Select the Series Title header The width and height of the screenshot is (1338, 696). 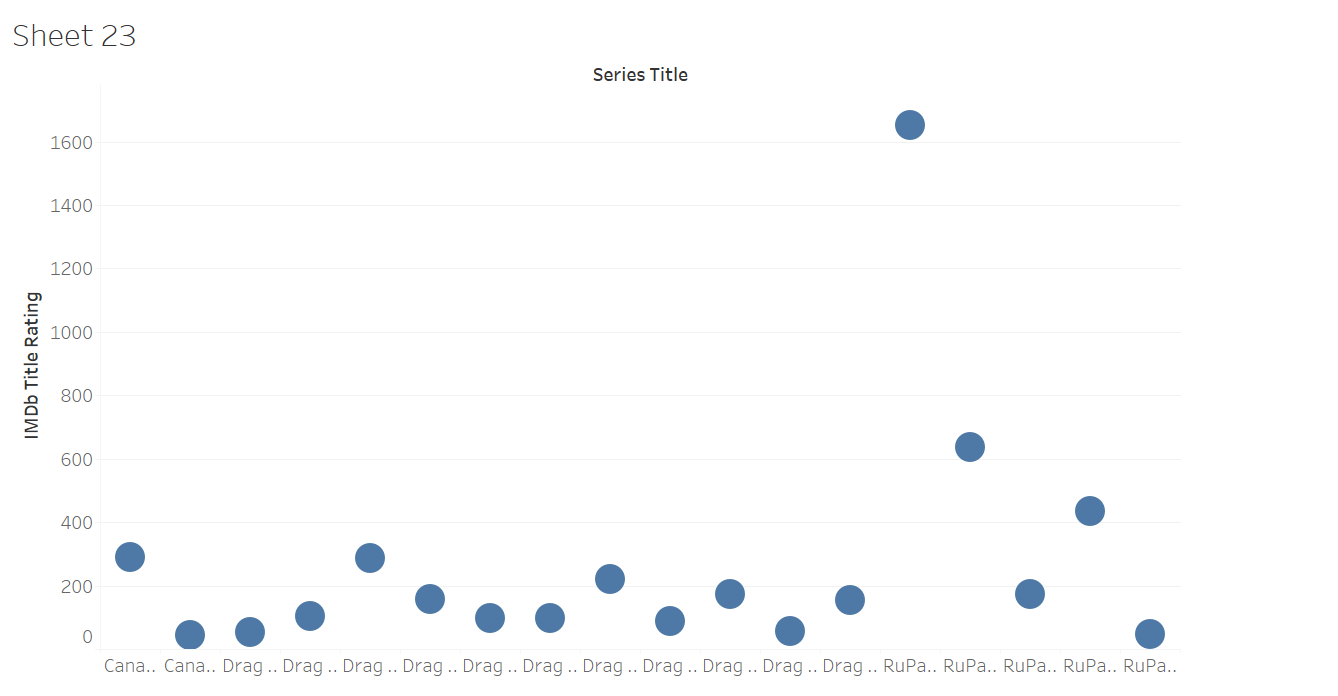point(640,75)
